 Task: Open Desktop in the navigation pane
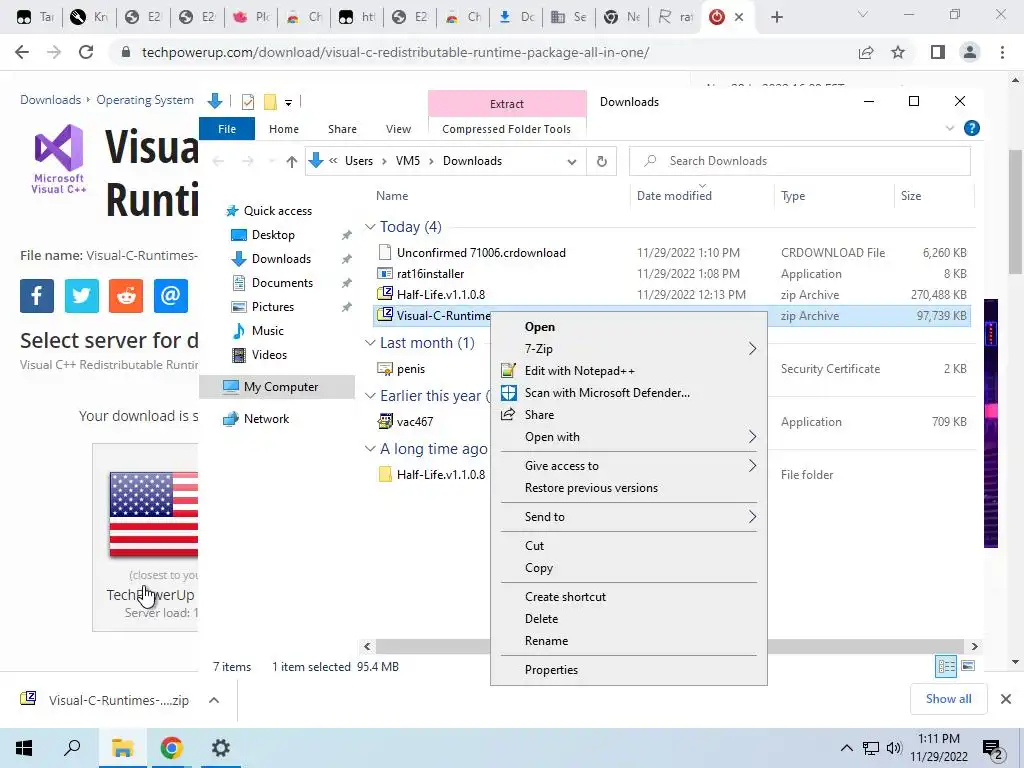tap(273, 235)
